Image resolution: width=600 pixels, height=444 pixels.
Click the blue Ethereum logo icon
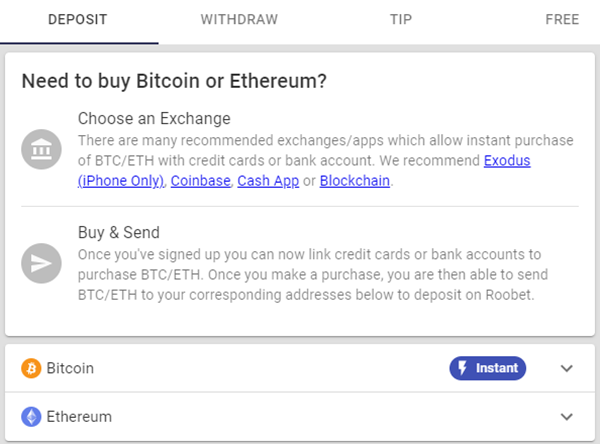pos(31,416)
